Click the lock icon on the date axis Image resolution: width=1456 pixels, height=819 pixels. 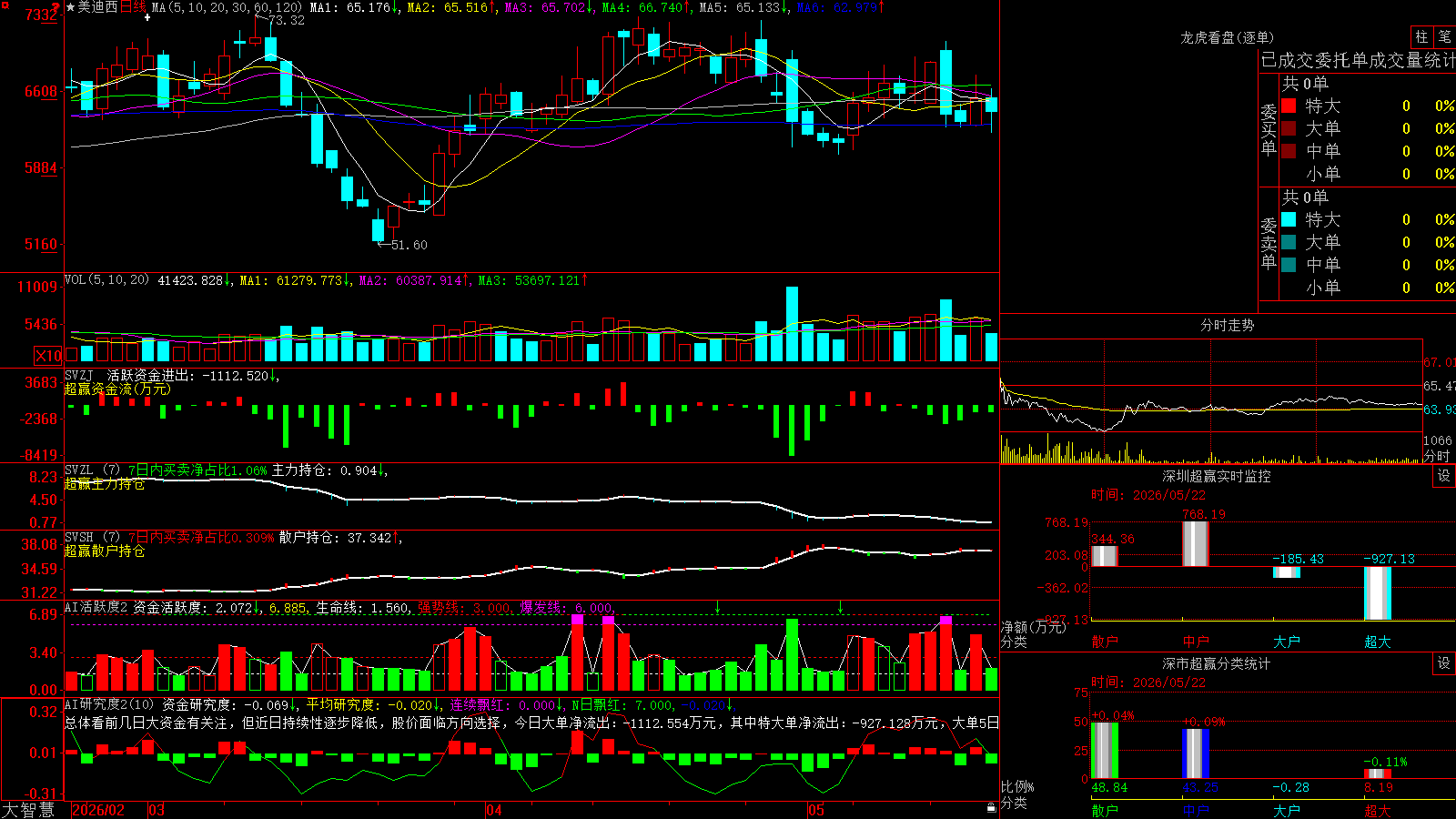[x=991, y=807]
